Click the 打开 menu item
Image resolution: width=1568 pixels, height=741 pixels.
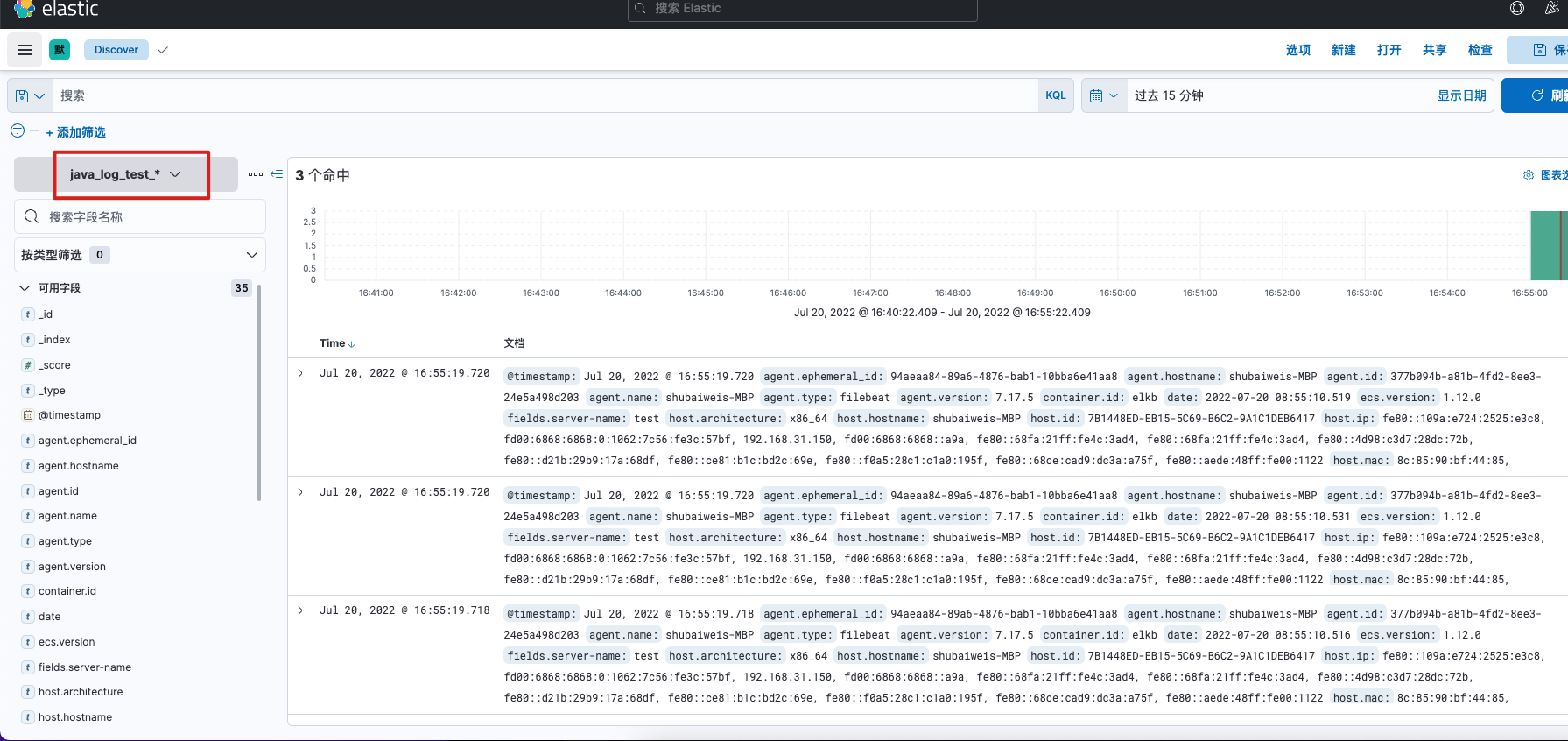click(x=1389, y=50)
